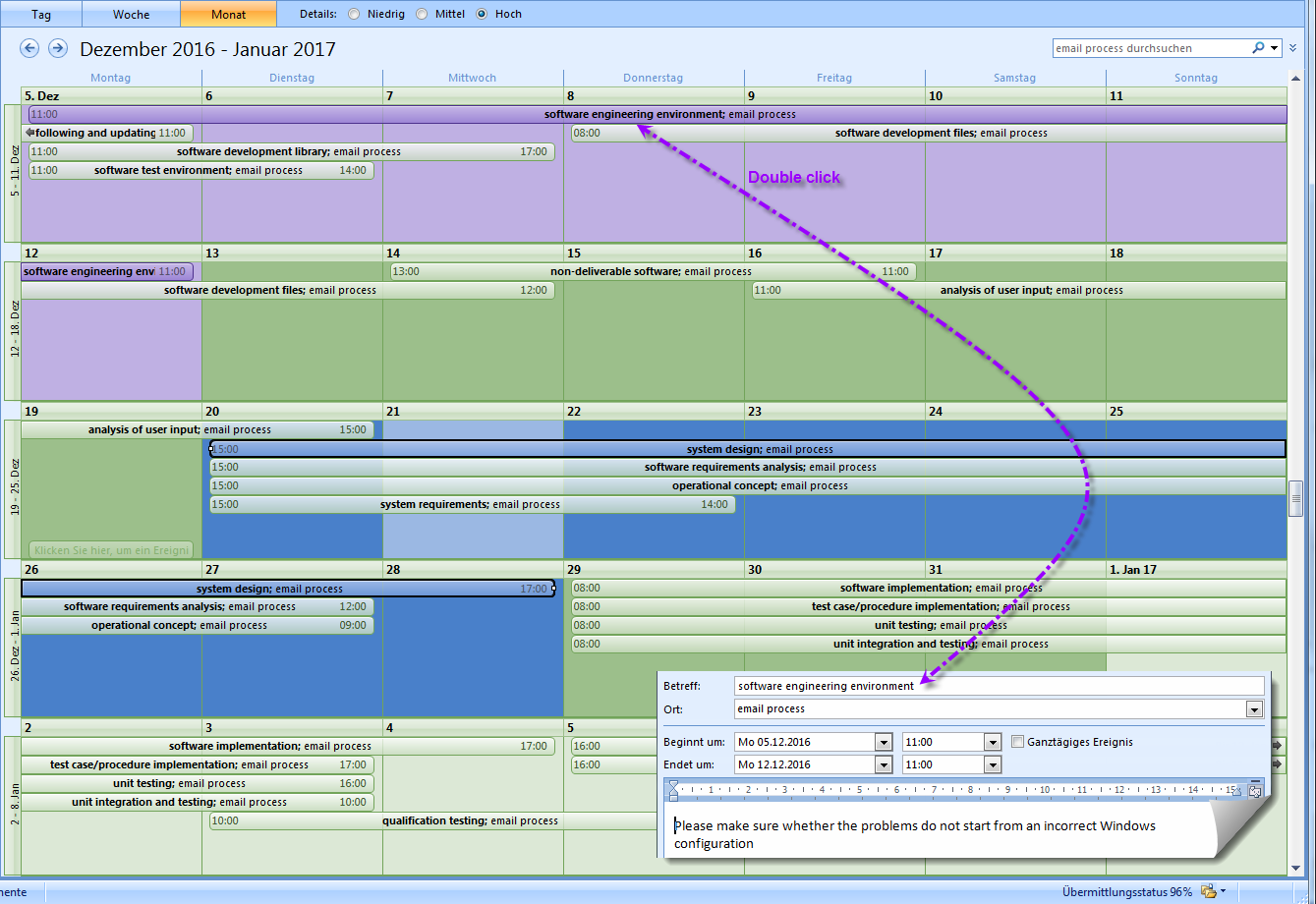Select the '2 - 8. Jan' week tab

pyautogui.click(x=13, y=805)
